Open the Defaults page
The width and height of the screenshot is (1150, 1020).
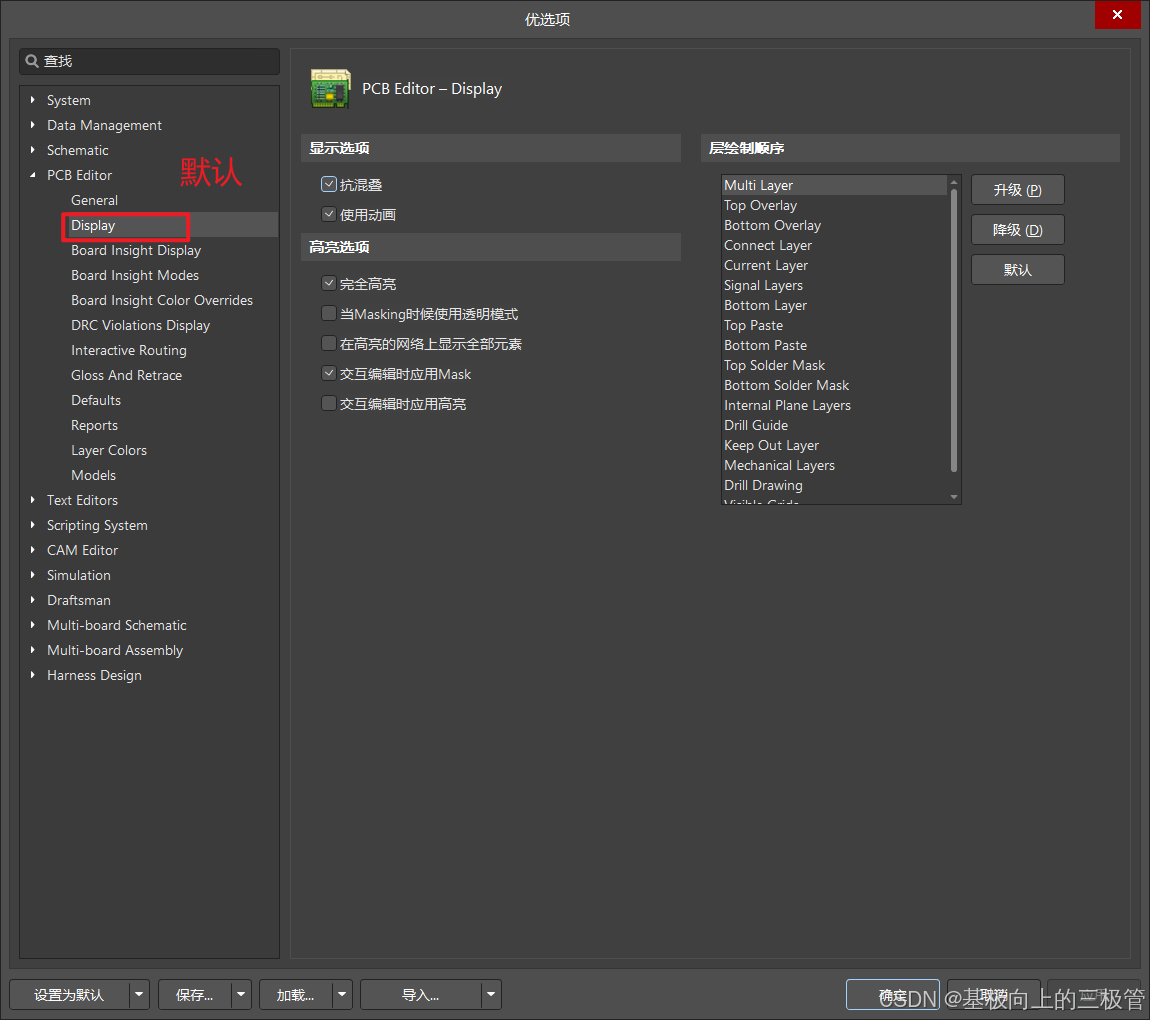95,400
